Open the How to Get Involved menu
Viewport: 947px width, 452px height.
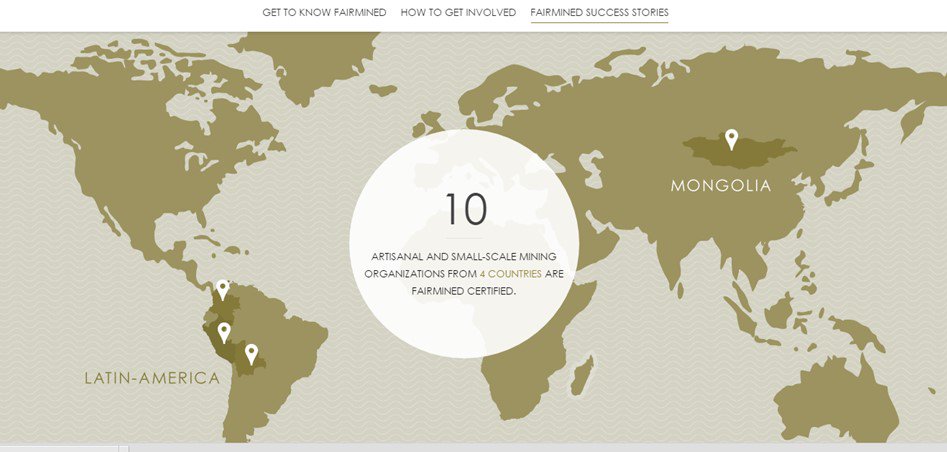click(x=458, y=12)
